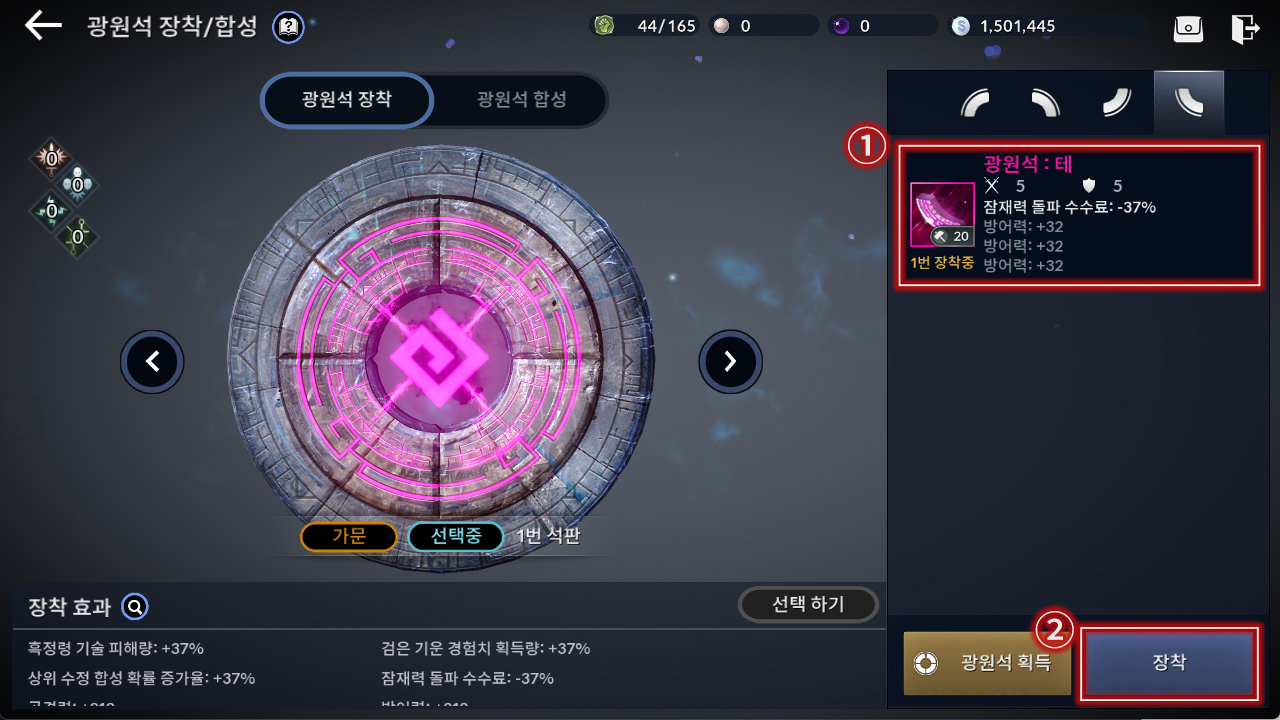
Task: Show the next stone slab with right arrow
Action: pos(730,361)
